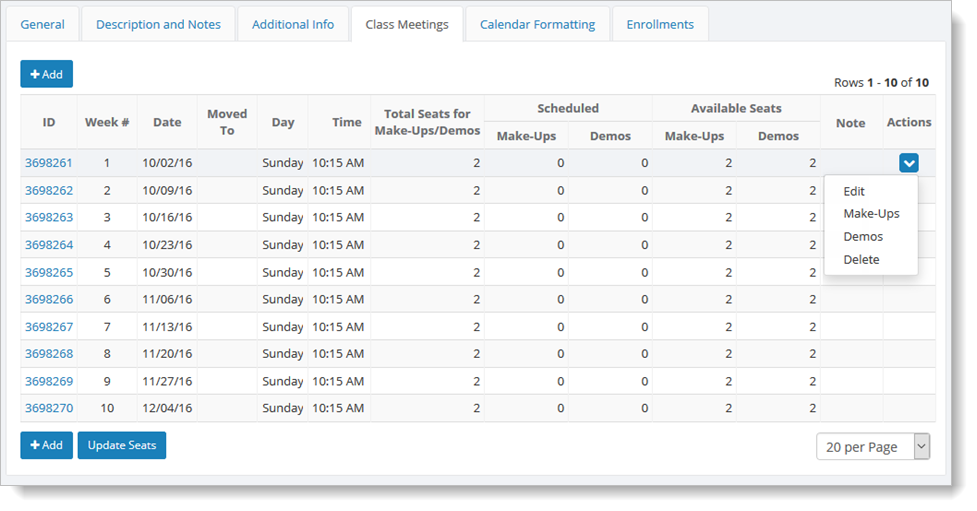Click the Week # column header
977x511 pixels.
tap(107, 122)
